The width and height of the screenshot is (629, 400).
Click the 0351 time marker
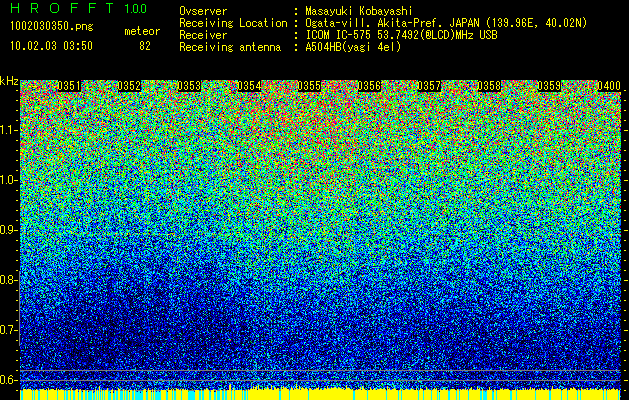tap(69, 86)
